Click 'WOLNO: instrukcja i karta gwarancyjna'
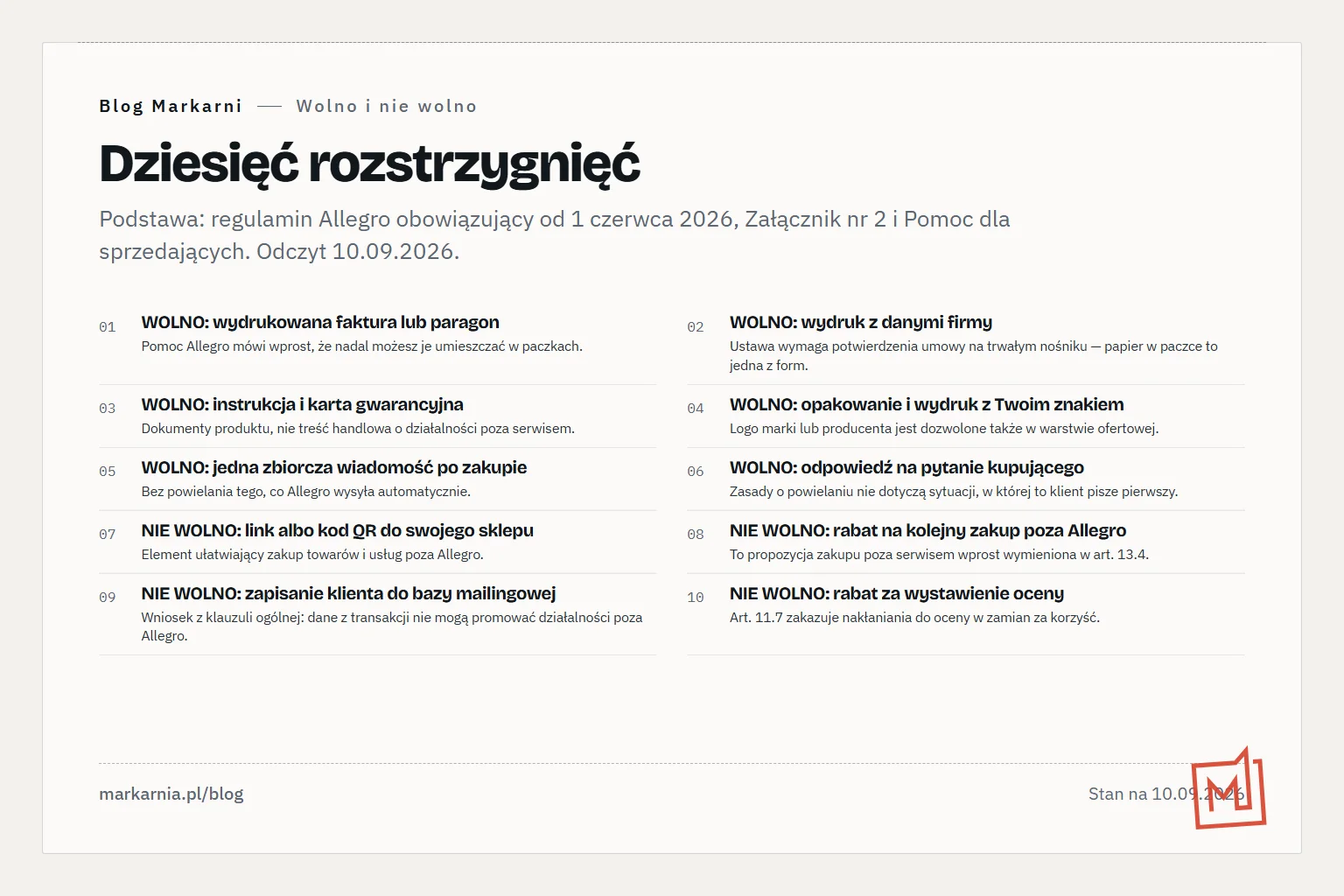This screenshot has width=1344, height=896. tap(302, 404)
